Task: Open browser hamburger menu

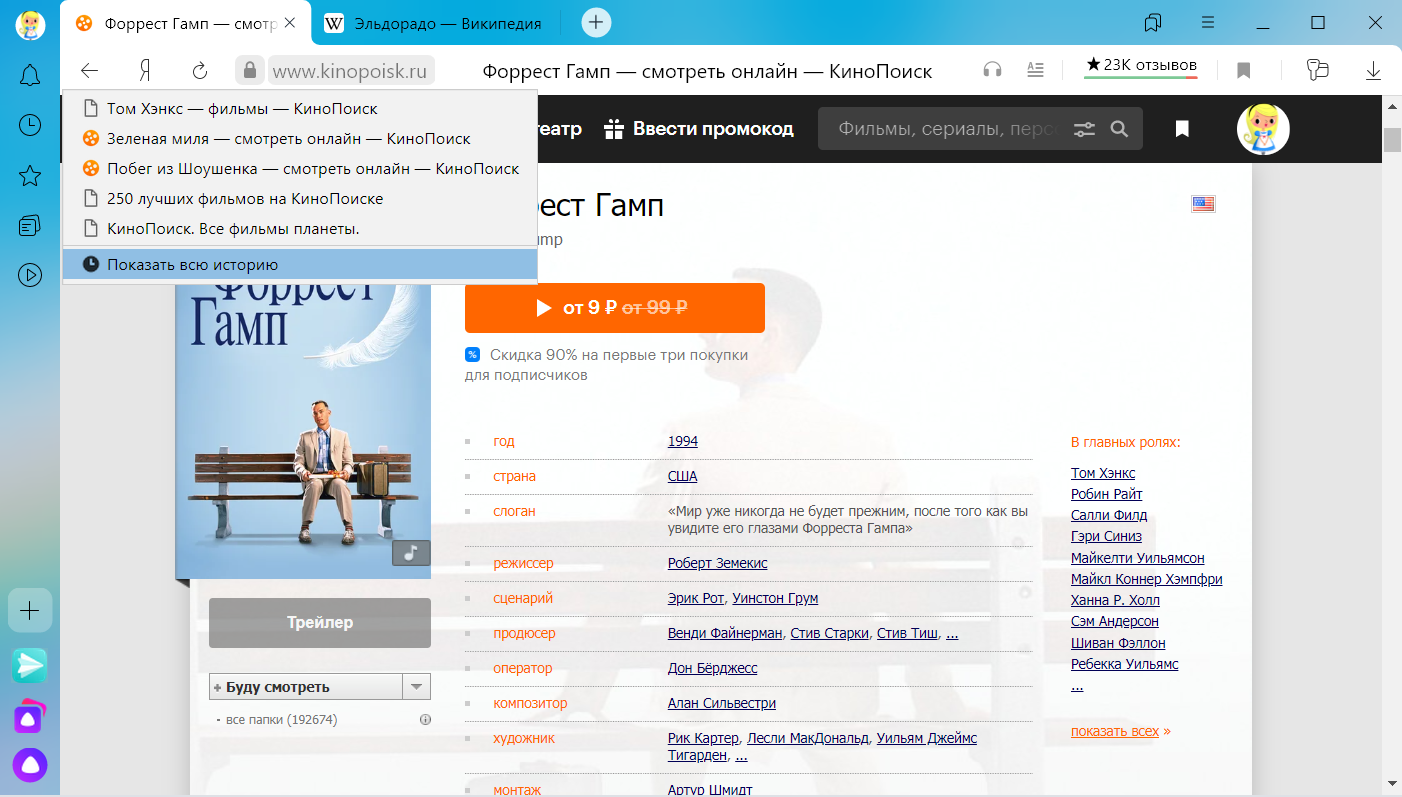Action: coord(1208,22)
